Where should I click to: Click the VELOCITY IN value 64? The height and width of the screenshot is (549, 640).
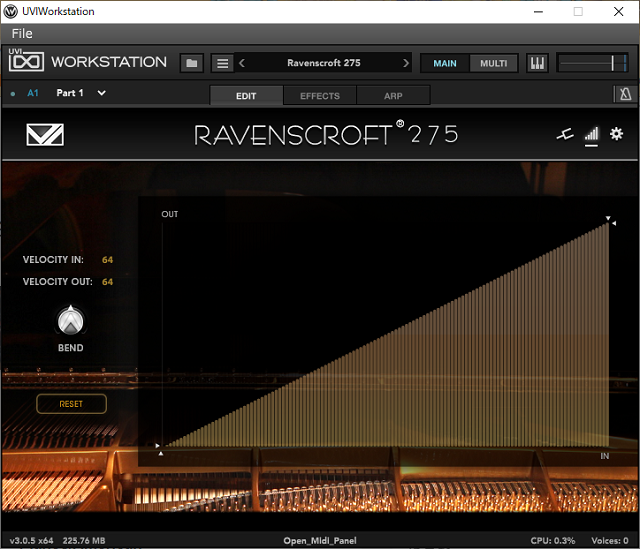click(x=107, y=260)
